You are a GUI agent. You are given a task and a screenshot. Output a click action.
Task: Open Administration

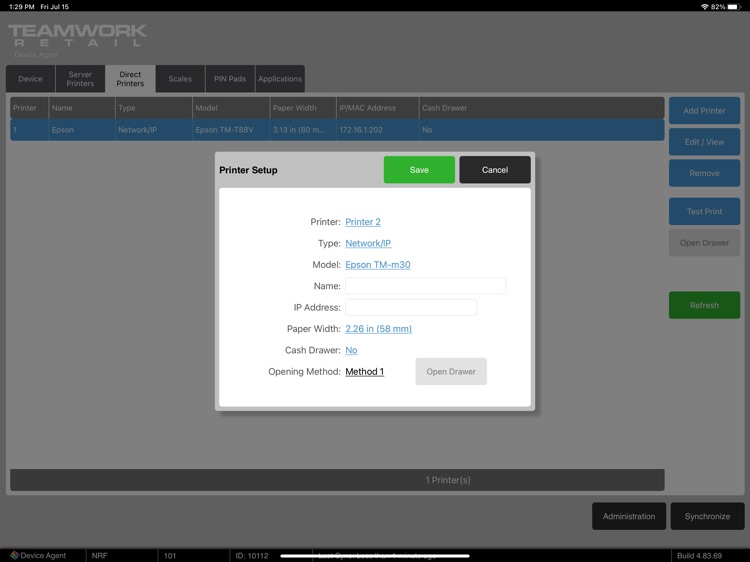pyautogui.click(x=629, y=516)
